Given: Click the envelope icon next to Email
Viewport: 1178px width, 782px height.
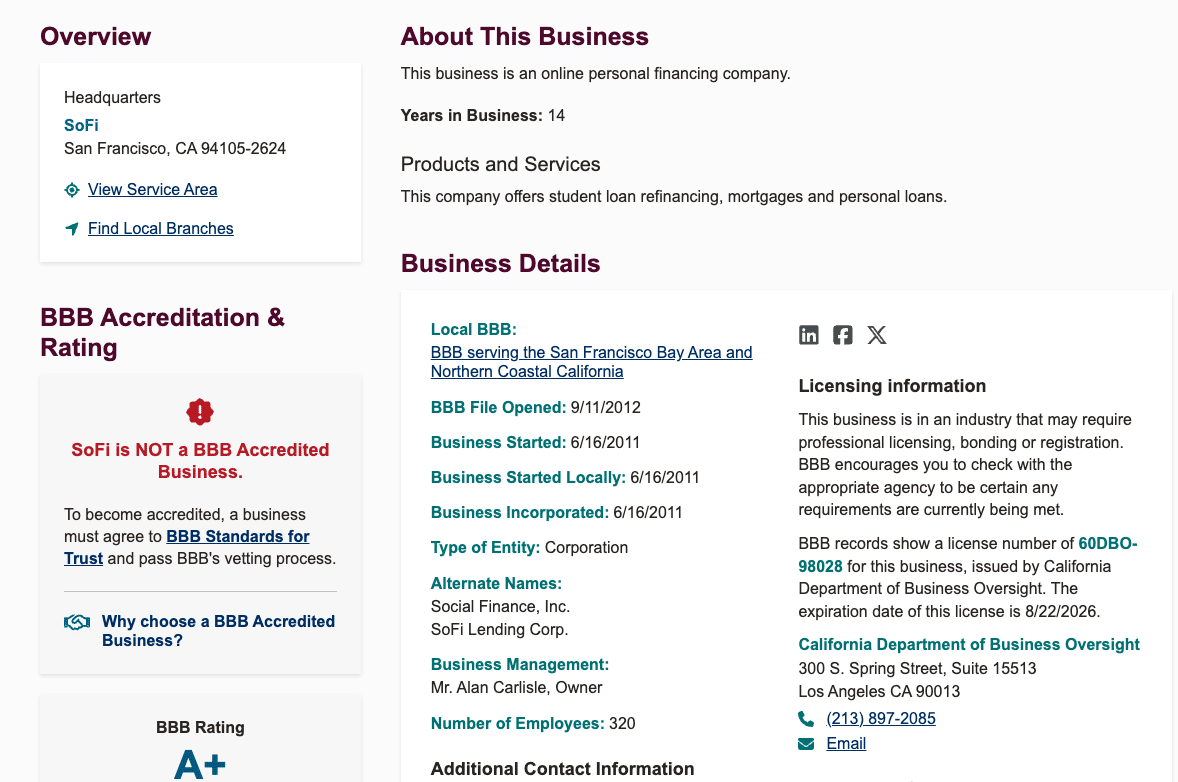Looking at the screenshot, I should coord(806,743).
